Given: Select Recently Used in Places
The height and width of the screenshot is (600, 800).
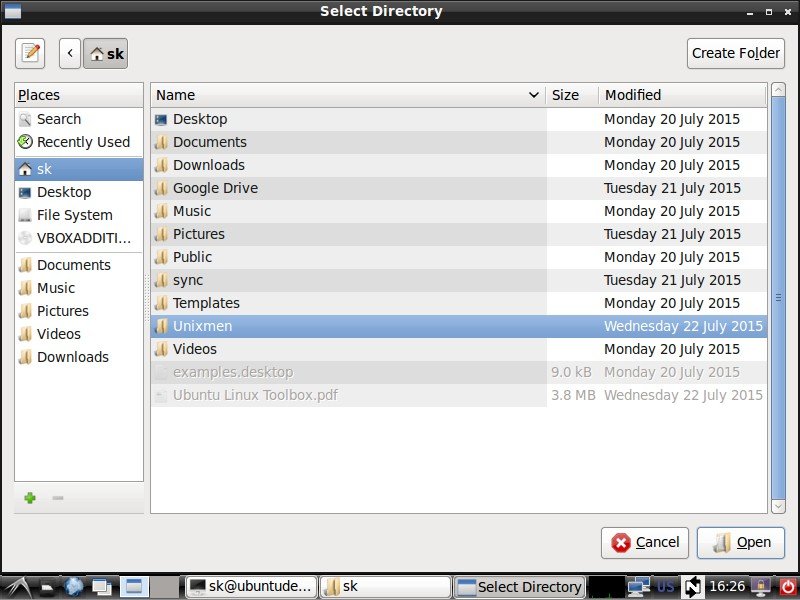Looking at the screenshot, I should coord(79,142).
